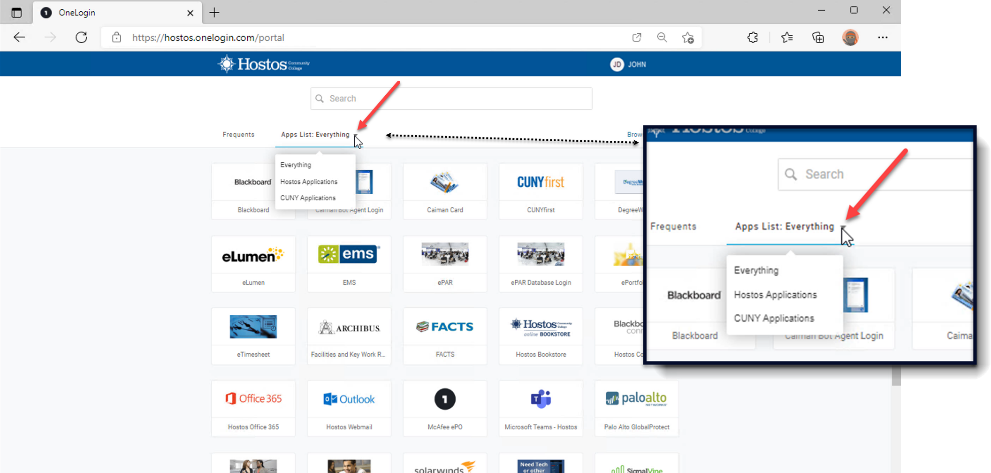Launch the eTimesheet app tile
This screenshot has height=473, width=991.
point(253,336)
